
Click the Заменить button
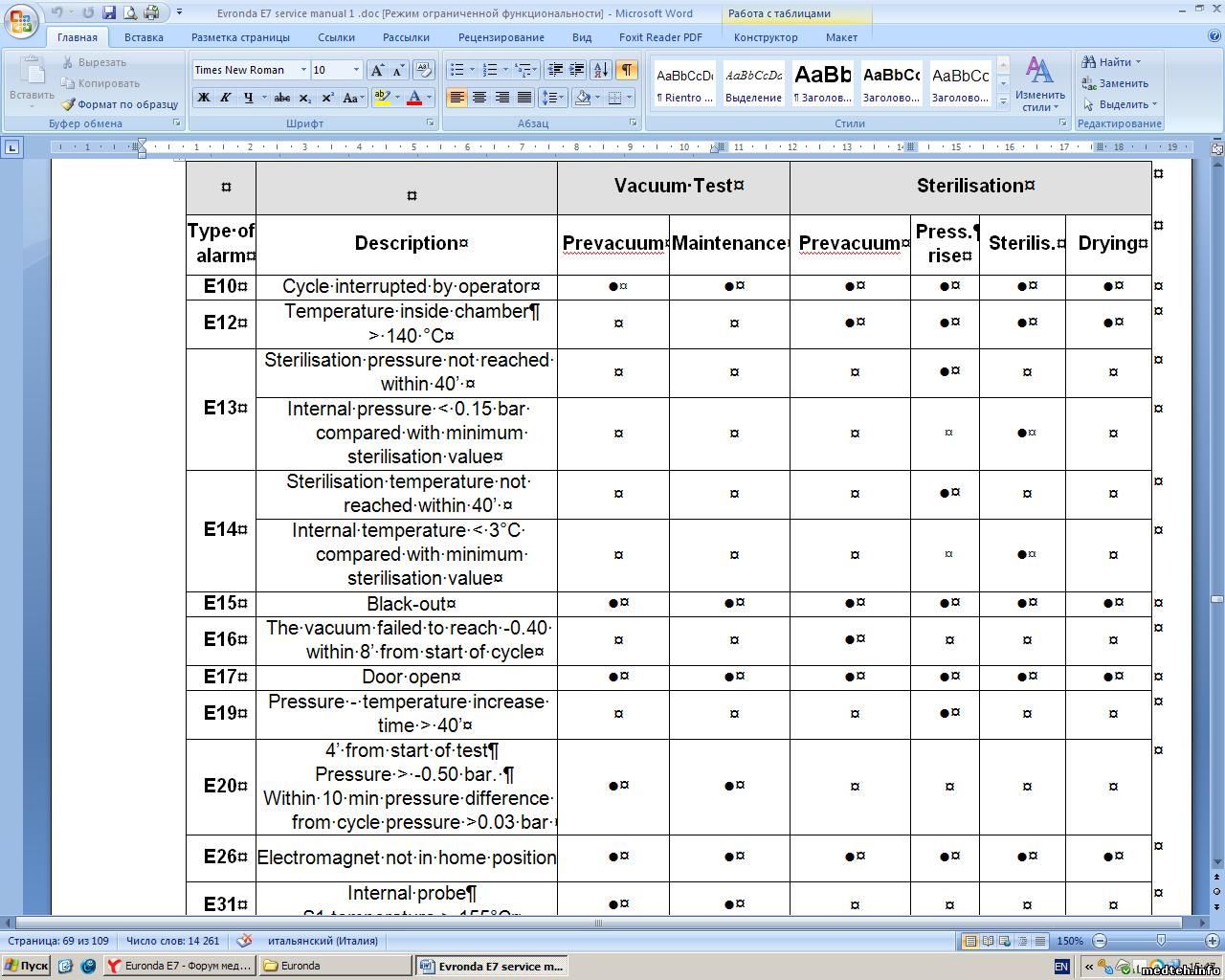click(x=1116, y=83)
